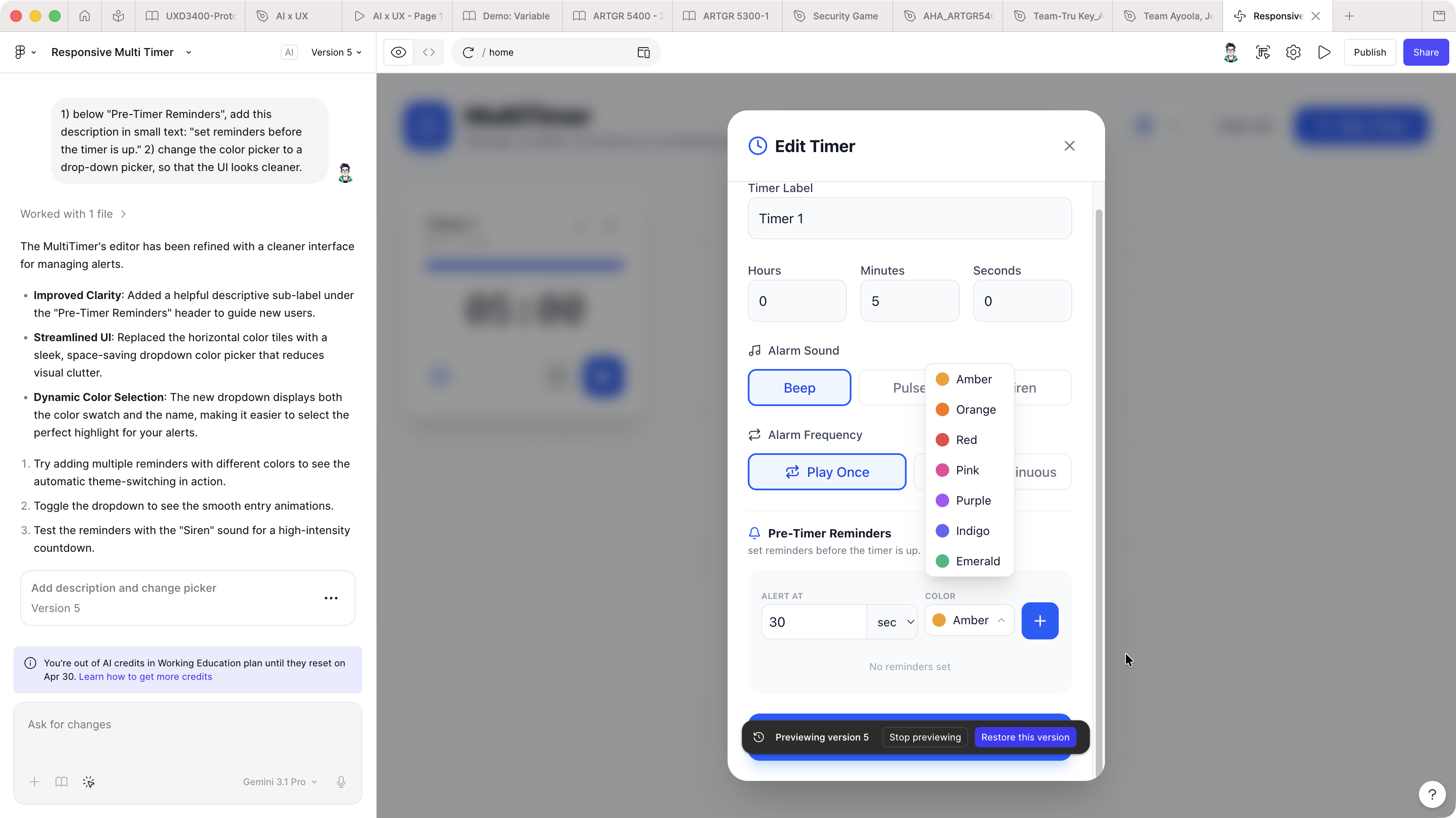The height and width of the screenshot is (818, 1456).
Task: Click the home path address field
Action: [556, 52]
